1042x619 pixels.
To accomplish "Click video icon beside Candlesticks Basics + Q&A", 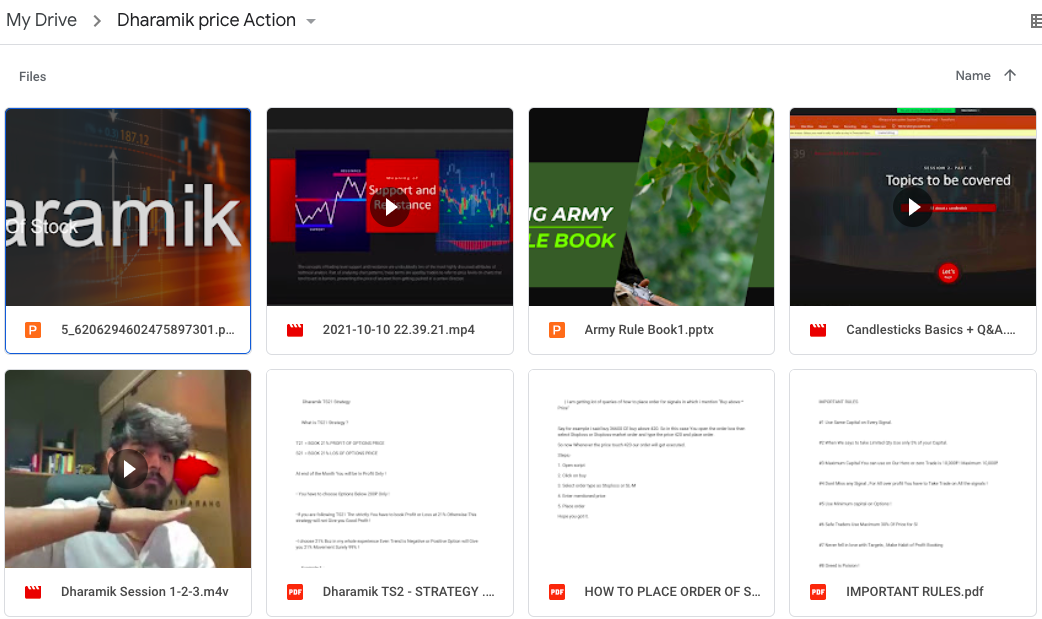I will [818, 330].
